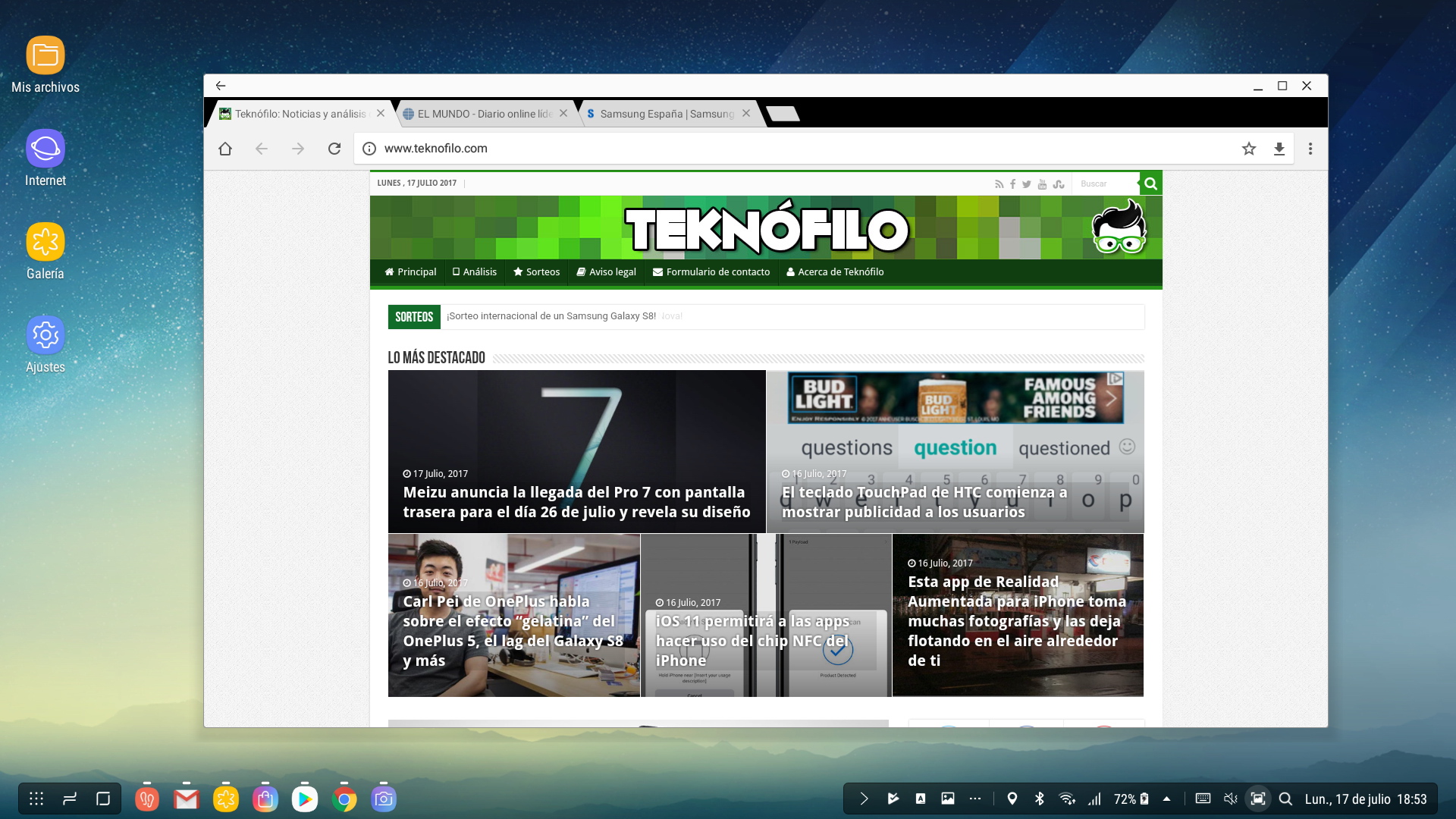Click the Buscar search field
This screenshot has width=1456, height=819.
coord(1105,184)
